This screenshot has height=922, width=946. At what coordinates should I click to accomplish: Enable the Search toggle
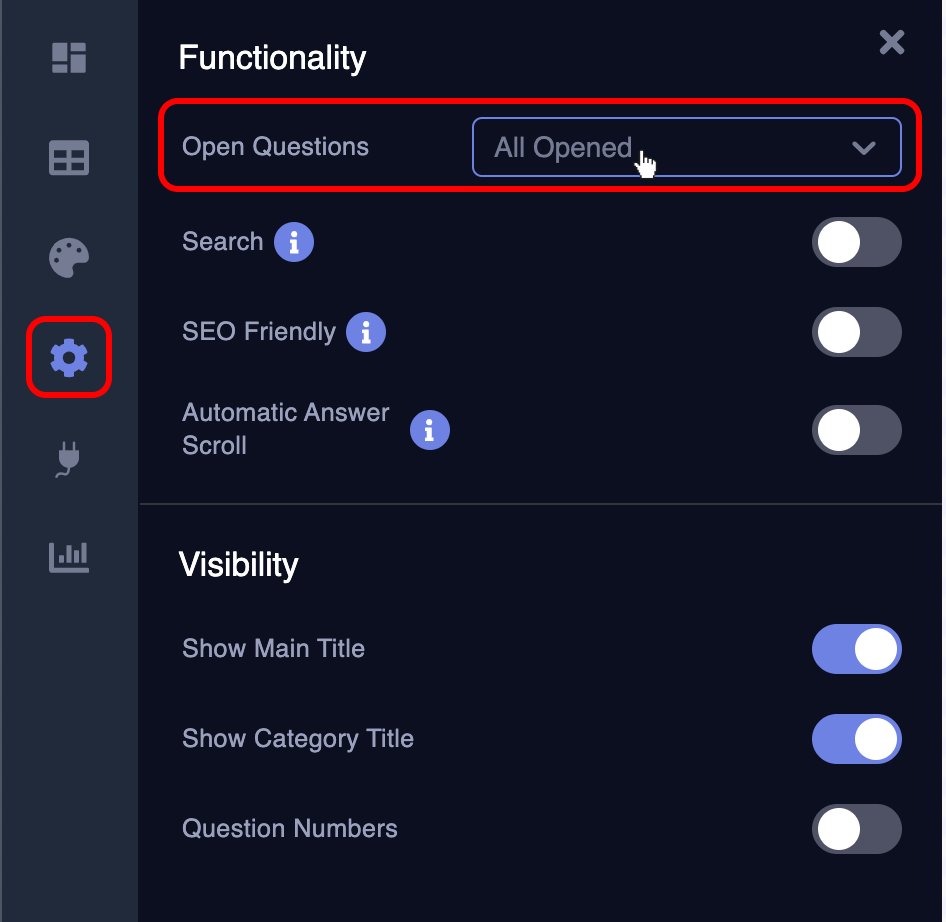[x=856, y=242]
